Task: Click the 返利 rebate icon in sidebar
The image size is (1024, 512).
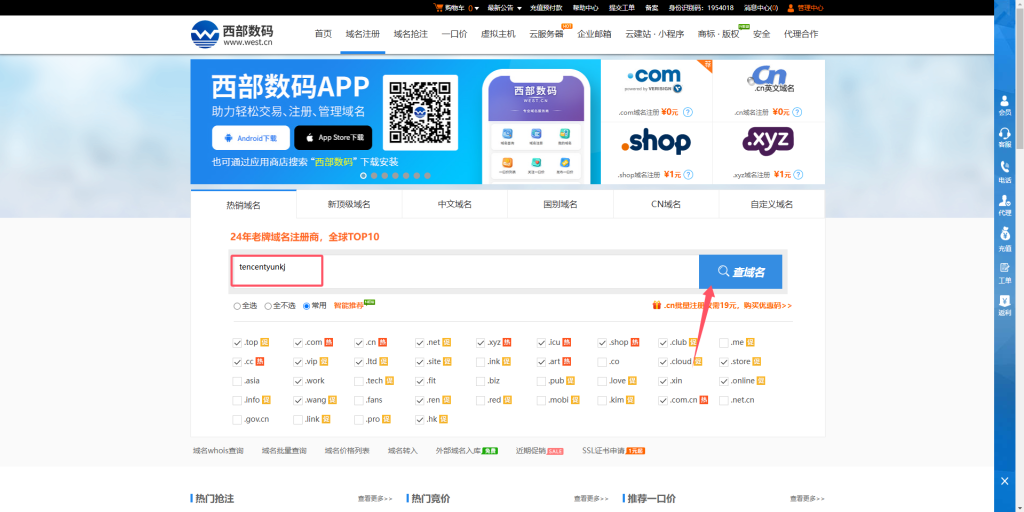Action: point(1004,306)
